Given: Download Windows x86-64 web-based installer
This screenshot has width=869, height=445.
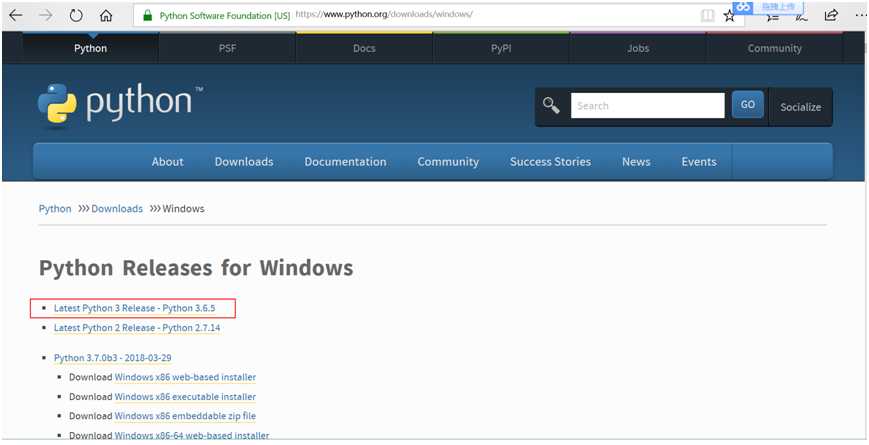Looking at the screenshot, I should [192, 436].
